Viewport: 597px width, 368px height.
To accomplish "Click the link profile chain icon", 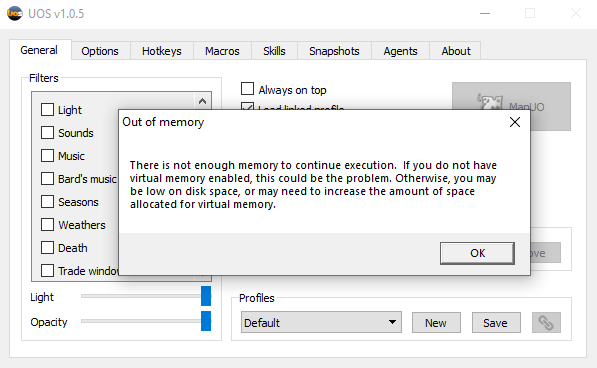I will (546, 323).
